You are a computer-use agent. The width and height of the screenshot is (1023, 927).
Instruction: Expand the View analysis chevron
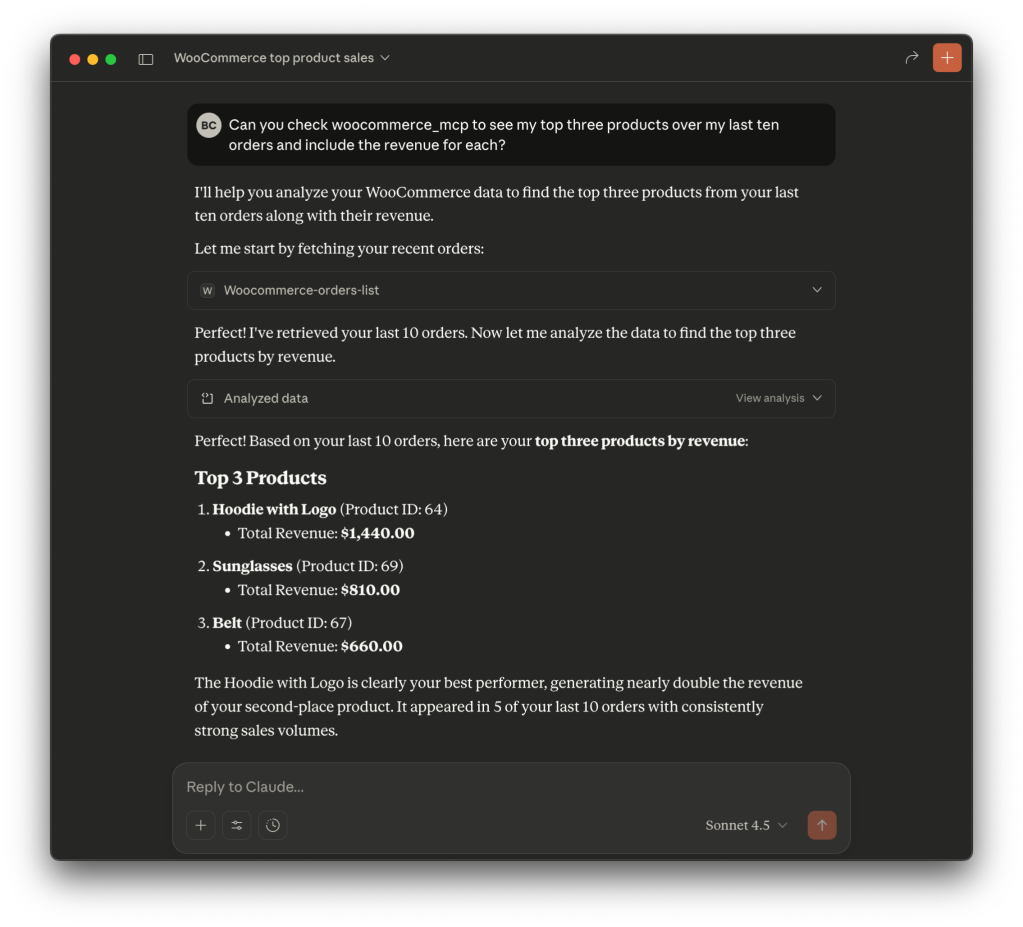817,398
